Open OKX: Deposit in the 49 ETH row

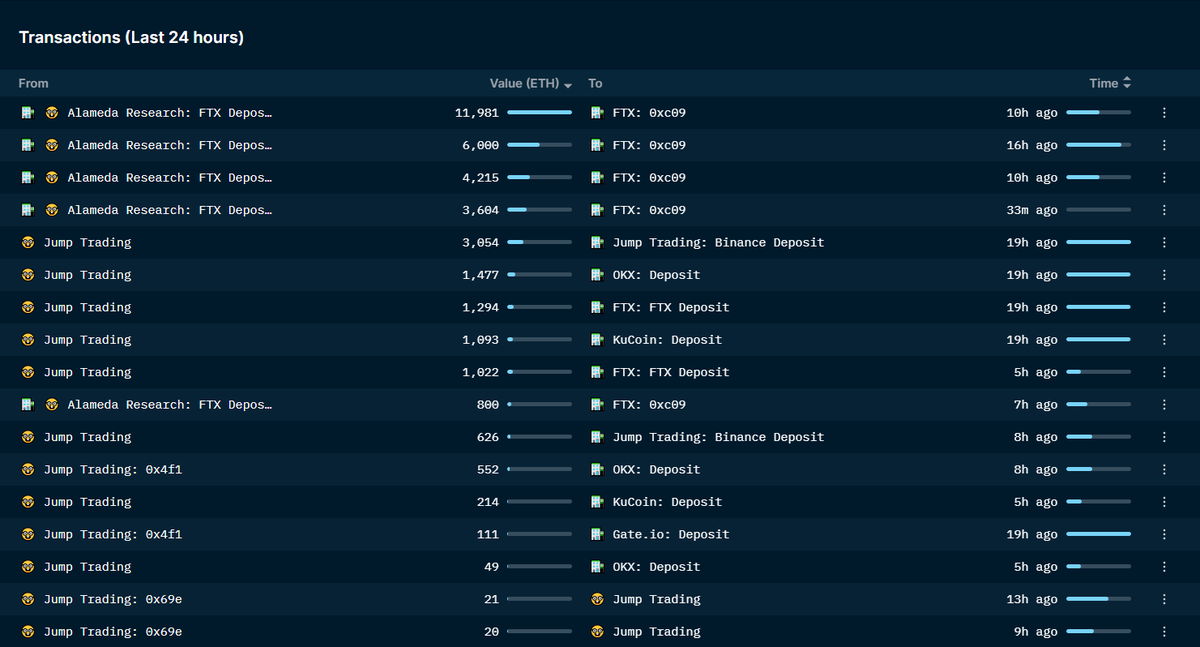[x=656, y=566]
